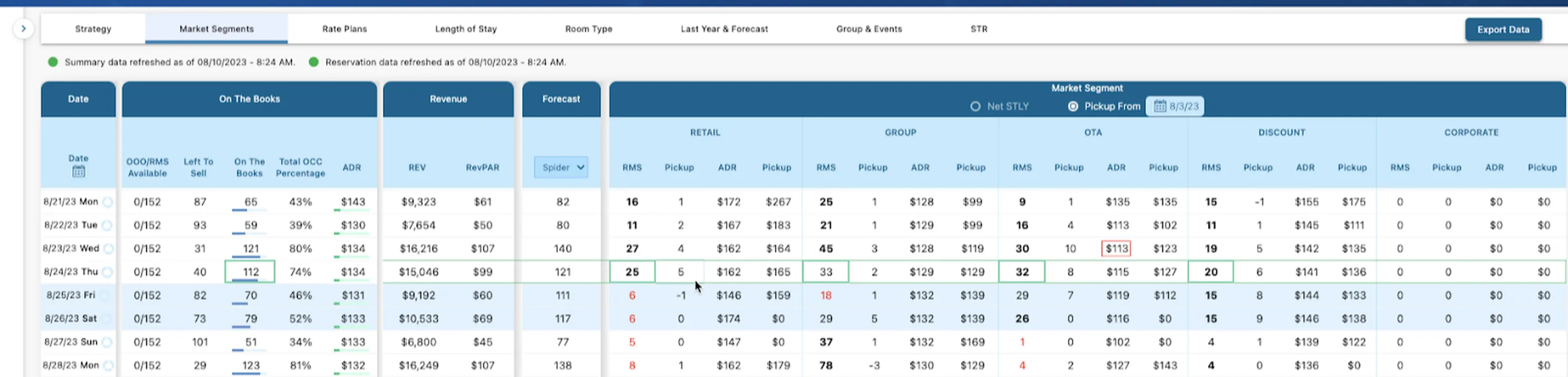Open the Date column calendar icon
Image resolution: width=1568 pixels, height=377 pixels.
[x=78, y=172]
